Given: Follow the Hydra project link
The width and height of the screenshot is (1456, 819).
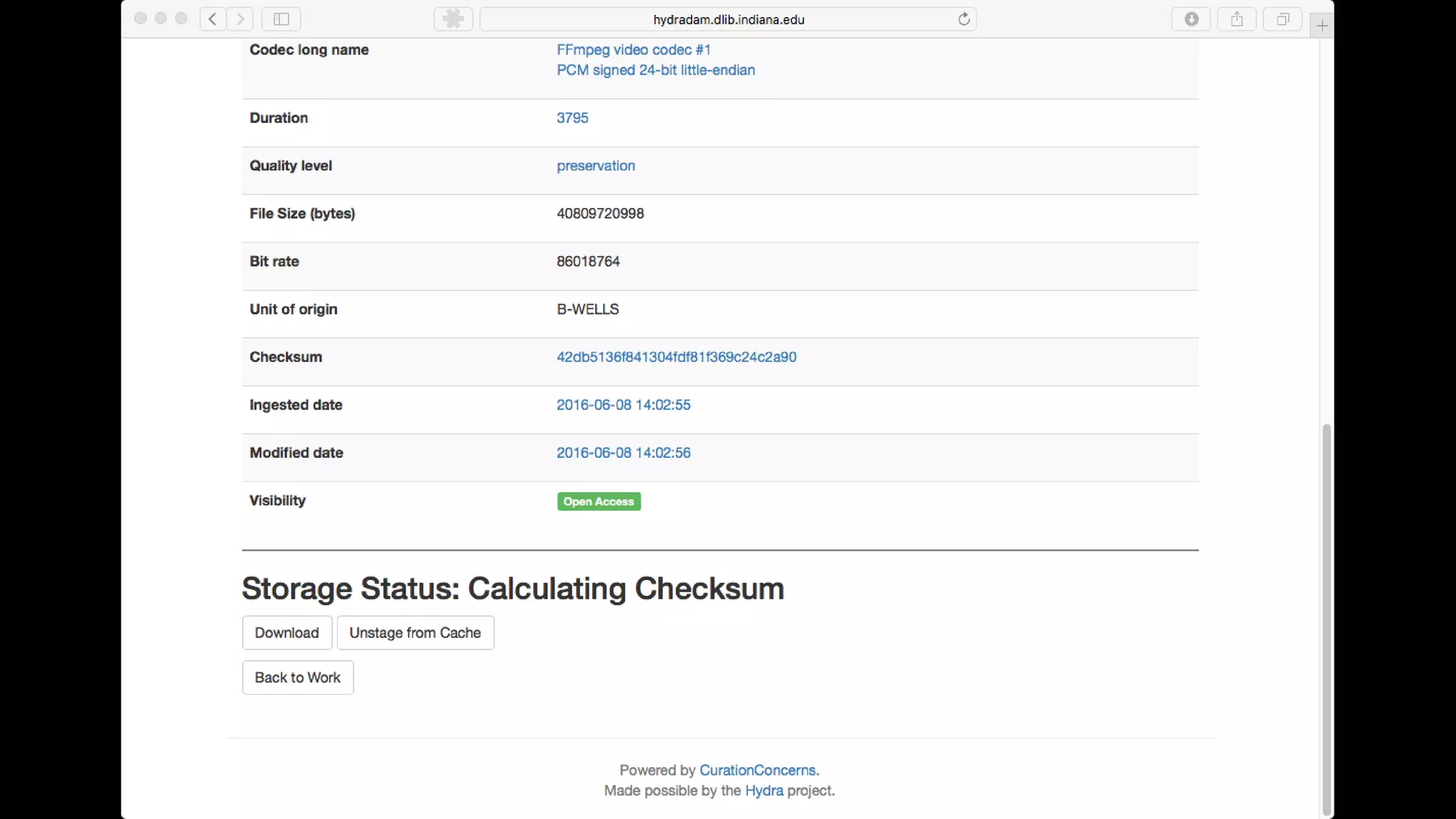Looking at the screenshot, I should 764,791.
